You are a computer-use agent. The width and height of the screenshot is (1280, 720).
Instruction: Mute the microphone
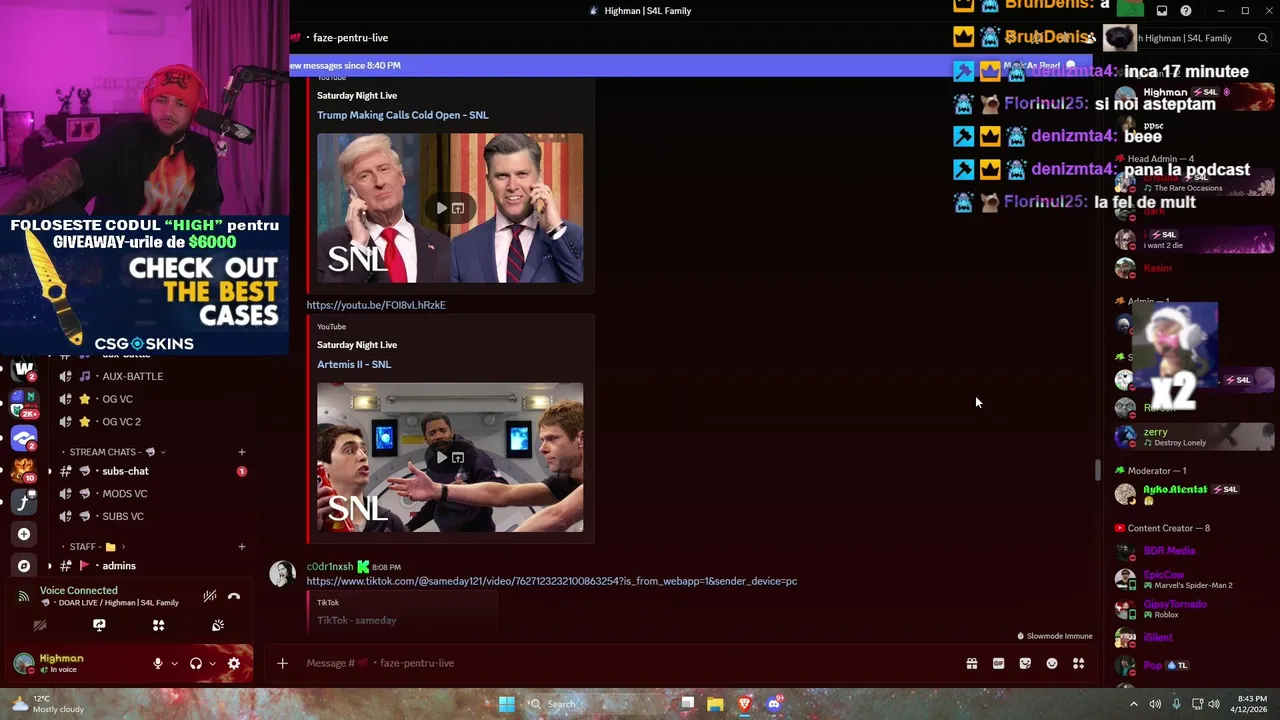pos(157,663)
